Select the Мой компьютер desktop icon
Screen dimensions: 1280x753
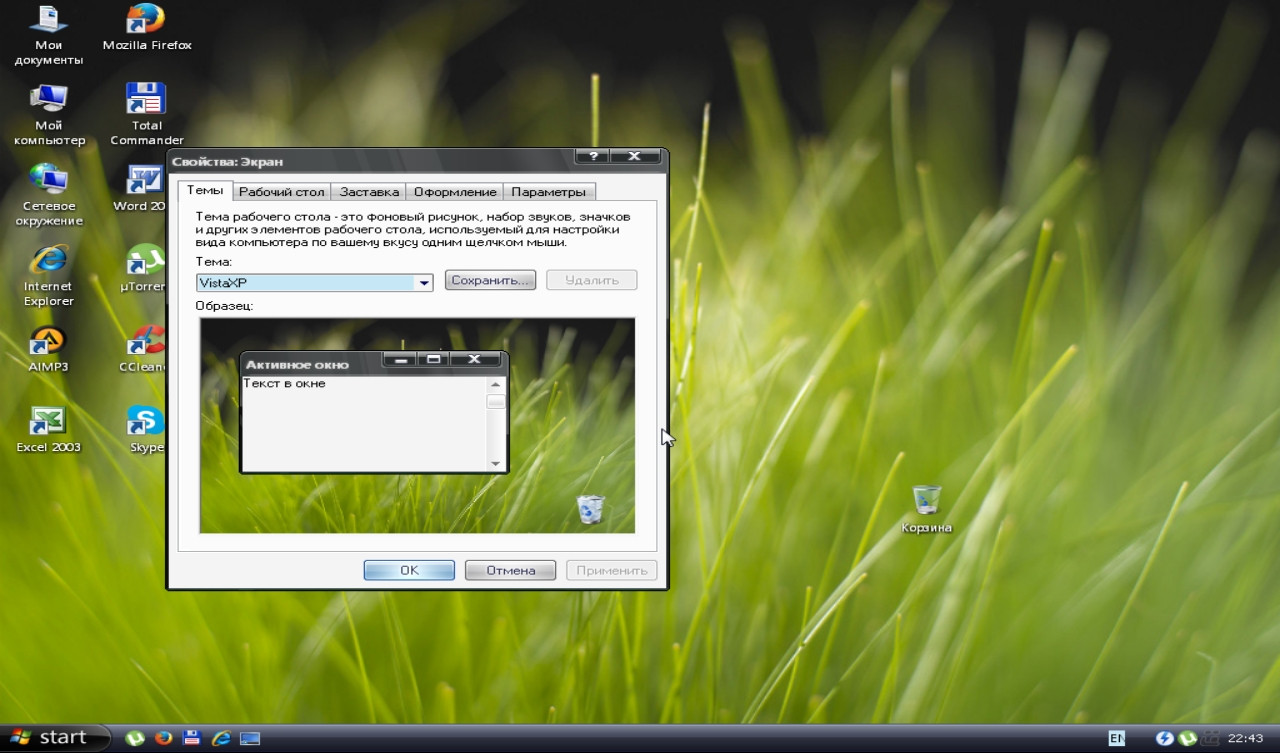pyautogui.click(x=48, y=100)
